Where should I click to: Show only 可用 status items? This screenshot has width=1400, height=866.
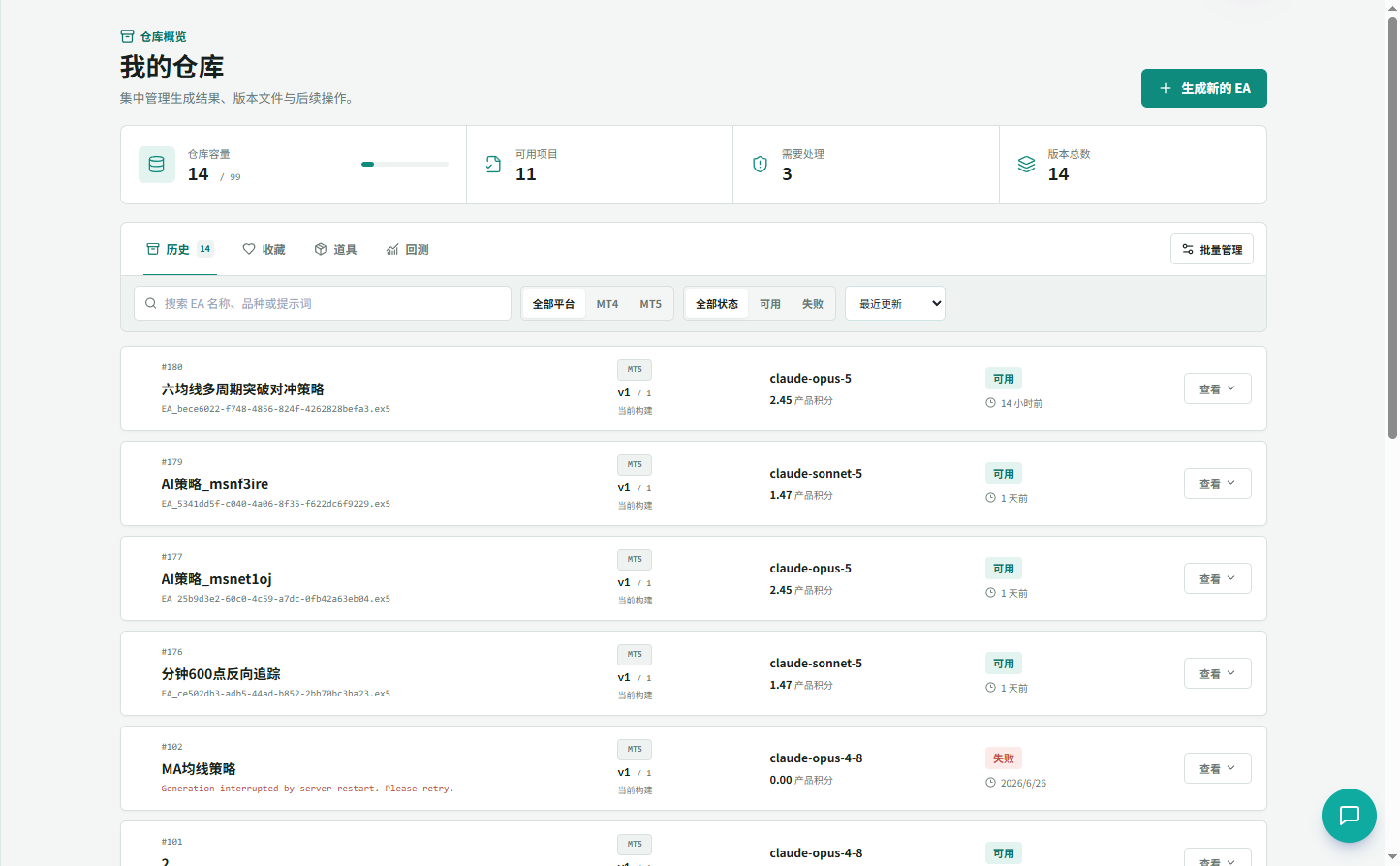tap(770, 304)
